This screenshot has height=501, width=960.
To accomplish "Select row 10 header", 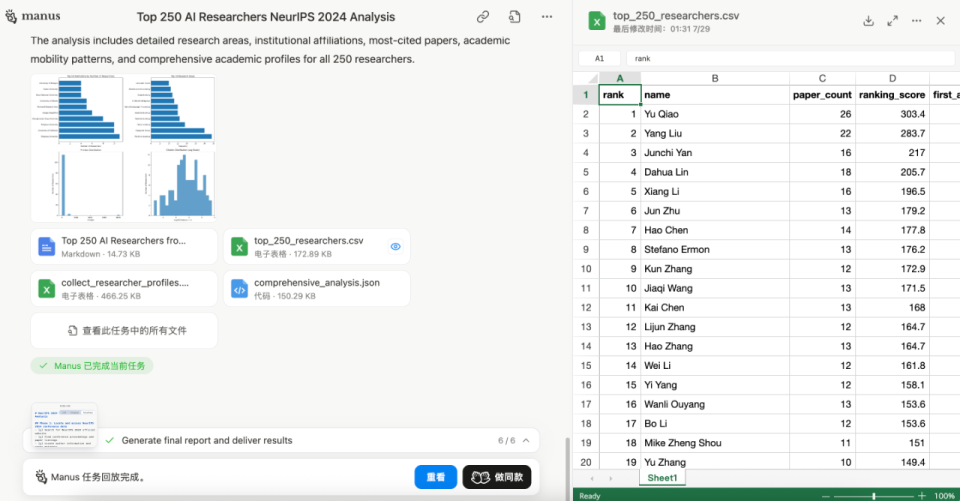I will [586, 269].
